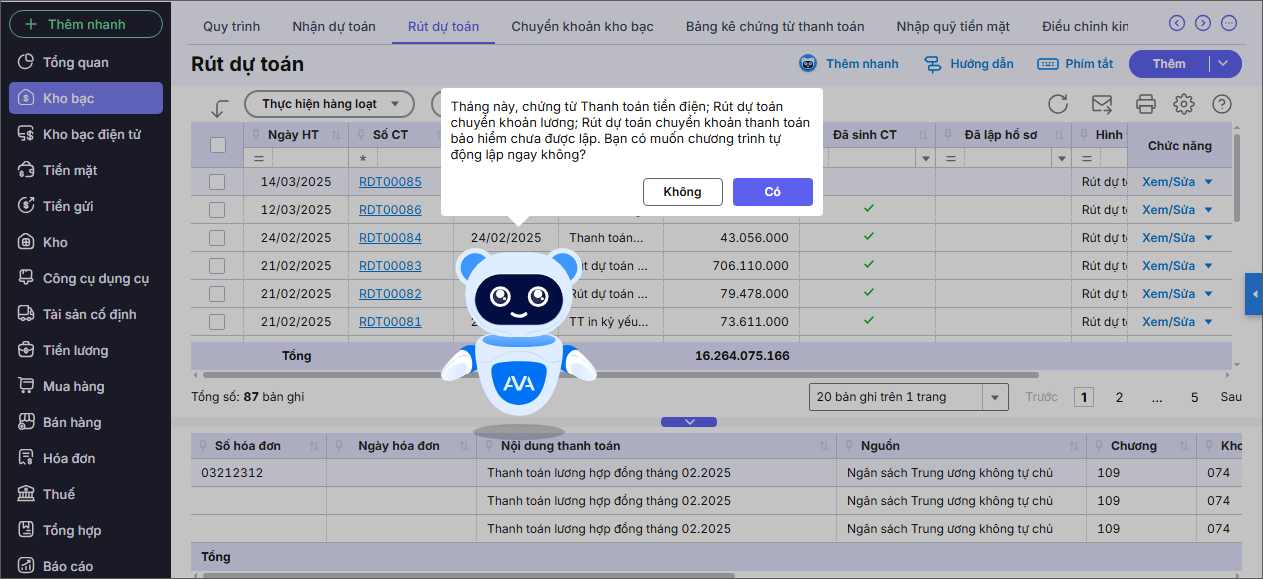The width and height of the screenshot is (1263, 579).
Task: Switch to the Nhận dự toán tab
Action: [334, 26]
